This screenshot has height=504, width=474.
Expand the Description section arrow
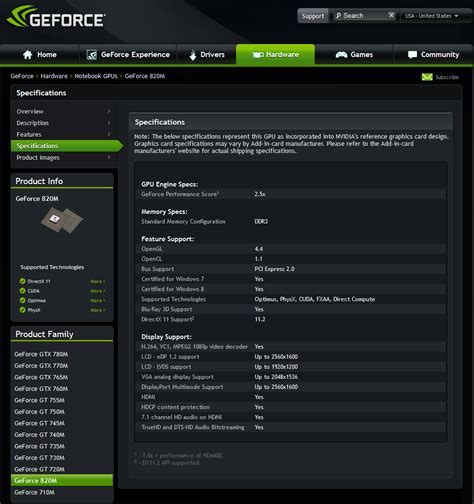pos(109,123)
